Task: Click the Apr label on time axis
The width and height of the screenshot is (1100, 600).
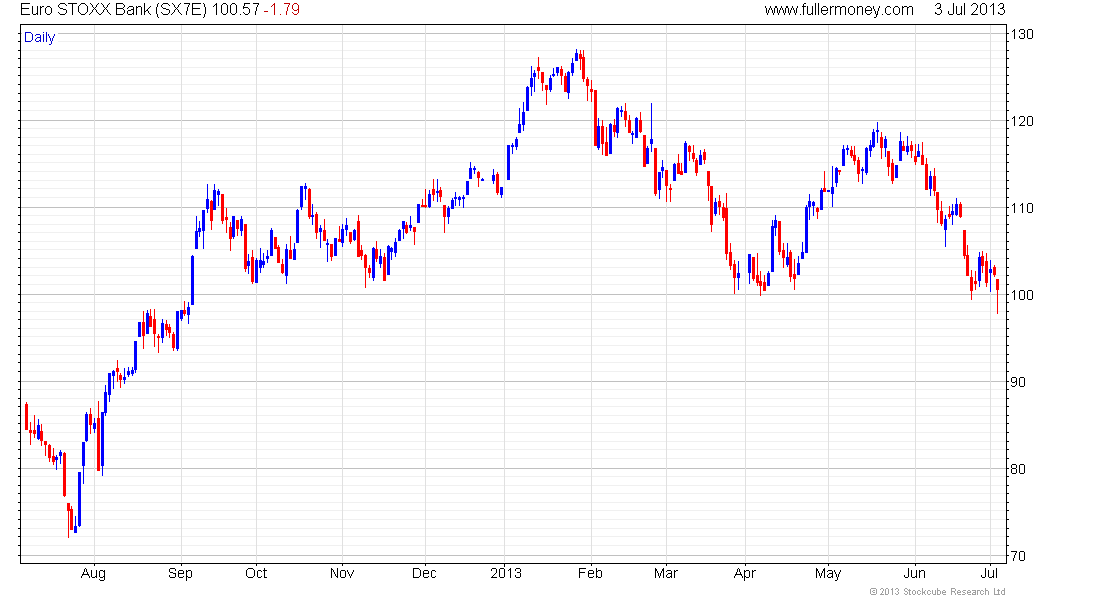Action: point(745,574)
